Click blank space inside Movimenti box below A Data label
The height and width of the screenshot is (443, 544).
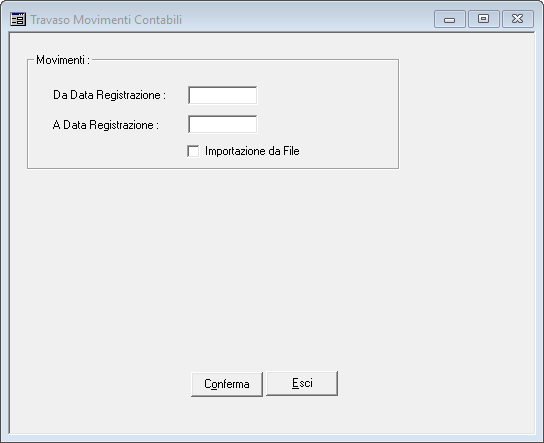click(x=106, y=151)
